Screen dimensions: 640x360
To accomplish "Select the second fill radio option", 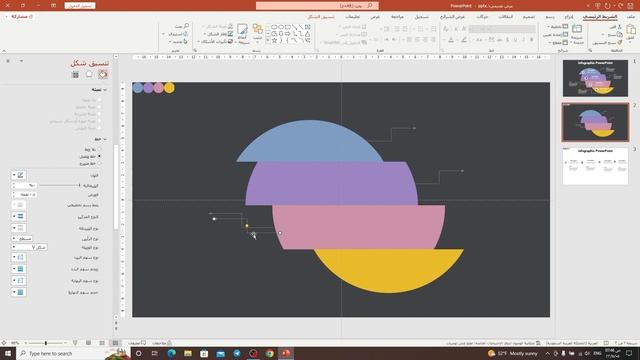I will tap(99, 107).
